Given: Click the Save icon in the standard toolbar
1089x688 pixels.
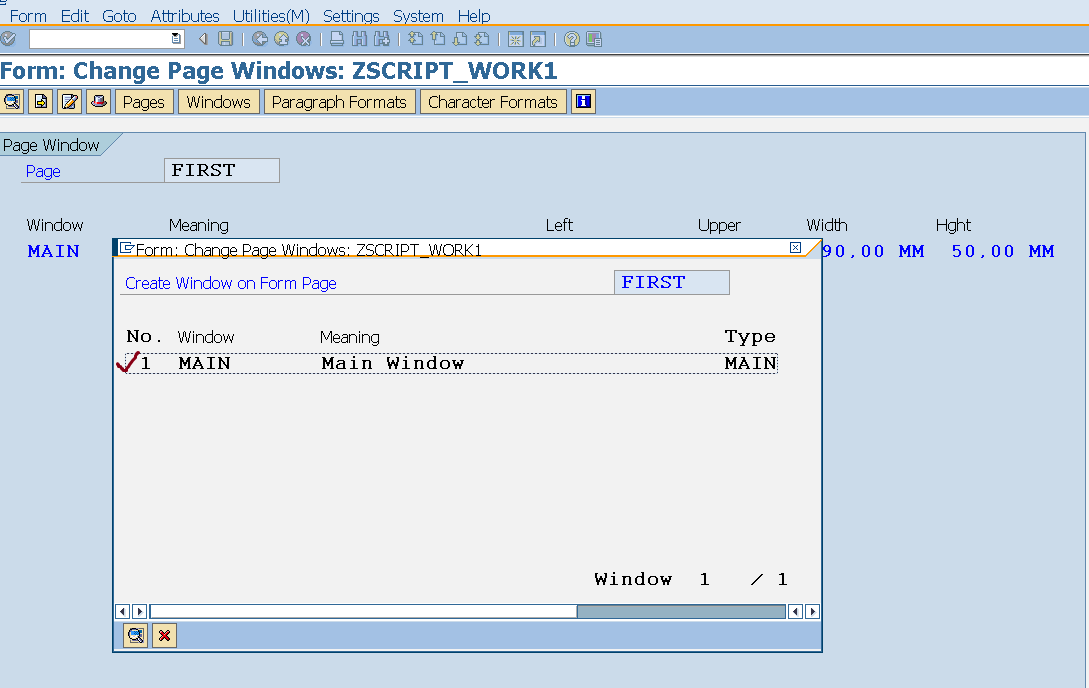Looking at the screenshot, I should [226, 38].
